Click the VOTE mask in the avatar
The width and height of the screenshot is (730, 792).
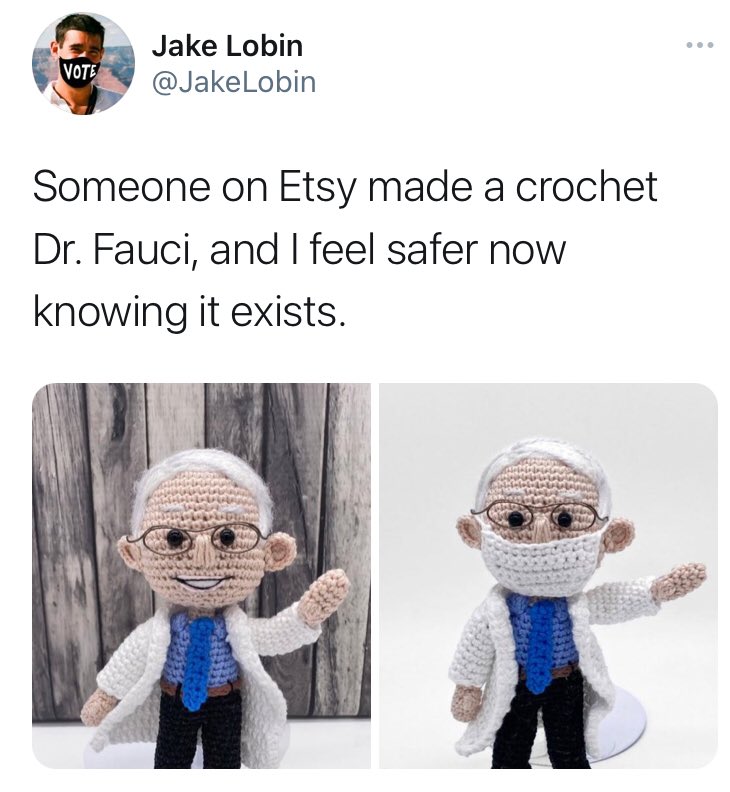pos(81,74)
